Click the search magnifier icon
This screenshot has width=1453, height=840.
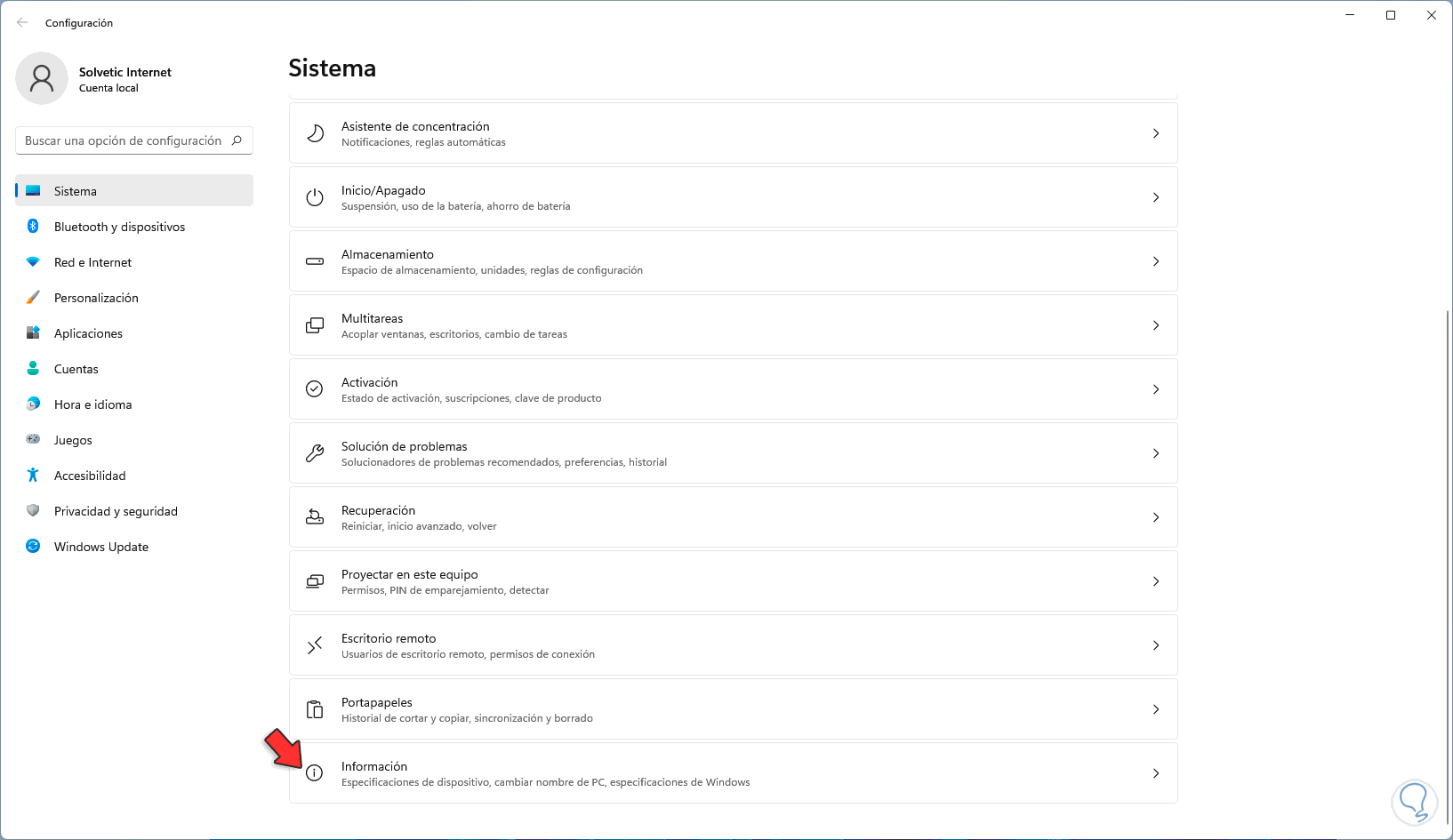tap(237, 140)
